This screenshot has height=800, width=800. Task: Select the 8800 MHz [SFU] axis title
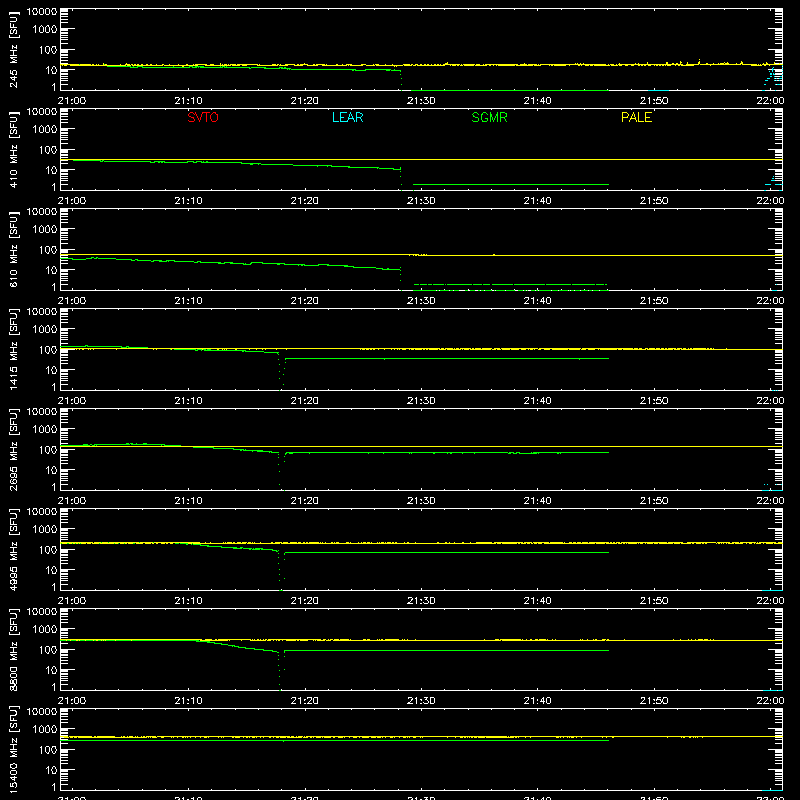pyautogui.click(x=14, y=649)
